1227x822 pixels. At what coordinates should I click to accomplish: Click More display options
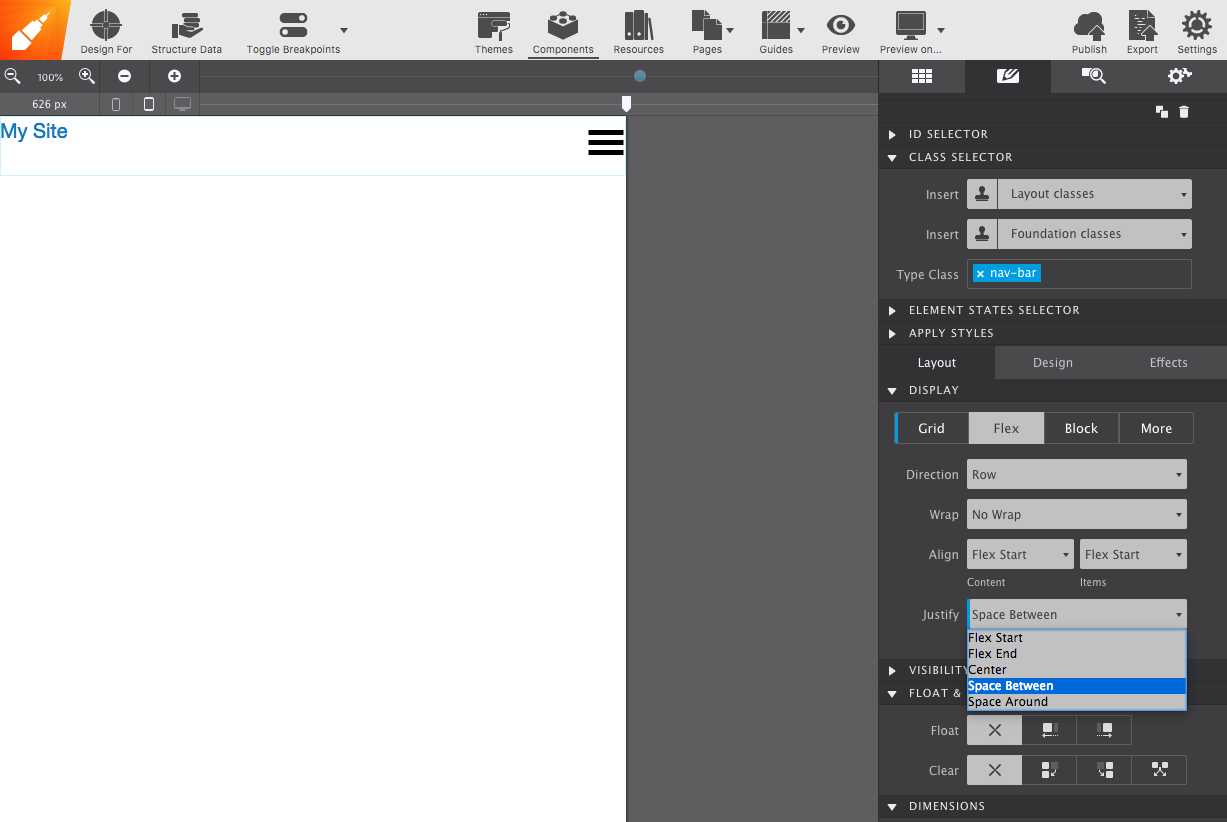pos(1156,428)
